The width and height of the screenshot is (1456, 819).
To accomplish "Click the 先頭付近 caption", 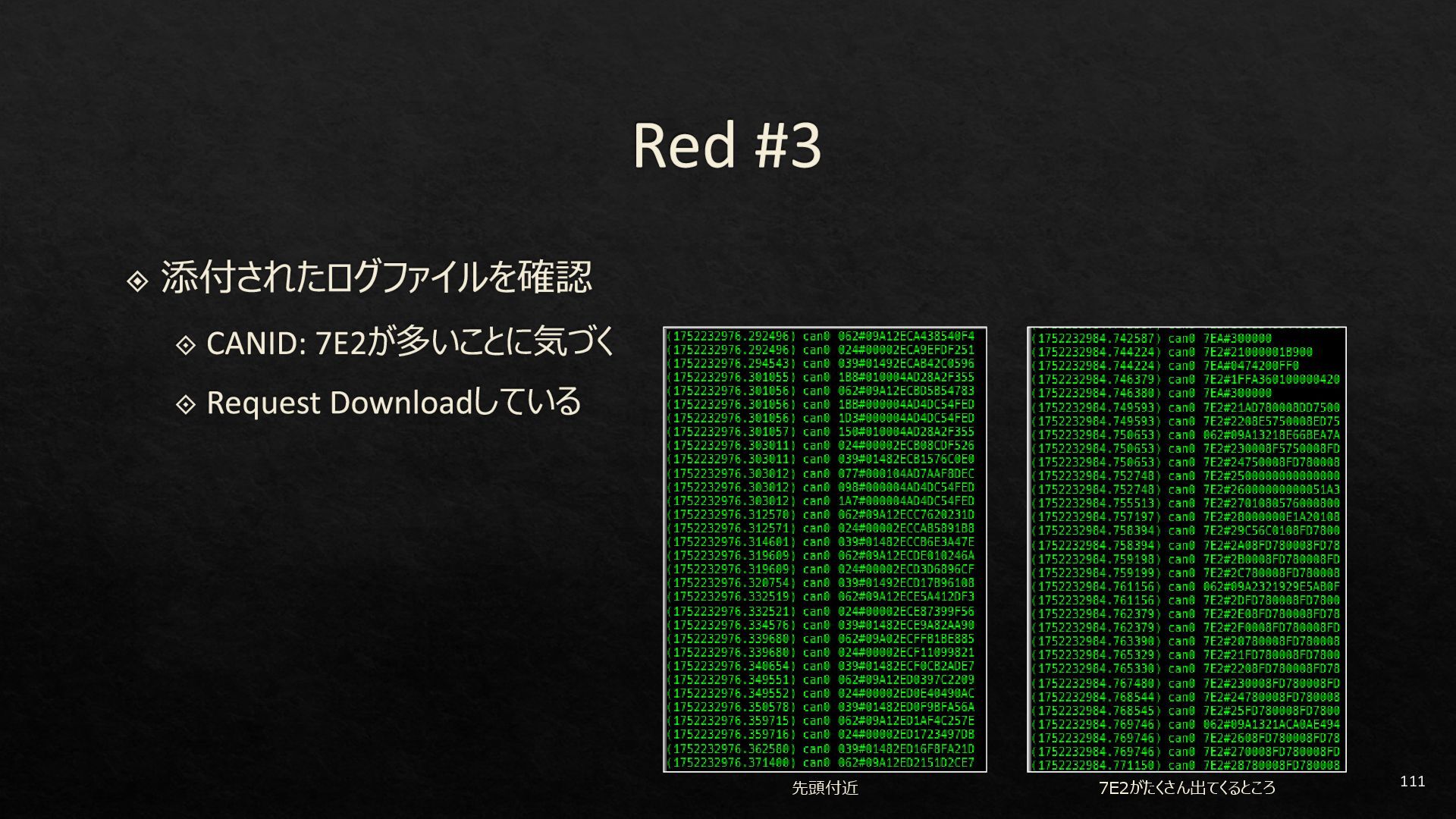I will (824, 789).
